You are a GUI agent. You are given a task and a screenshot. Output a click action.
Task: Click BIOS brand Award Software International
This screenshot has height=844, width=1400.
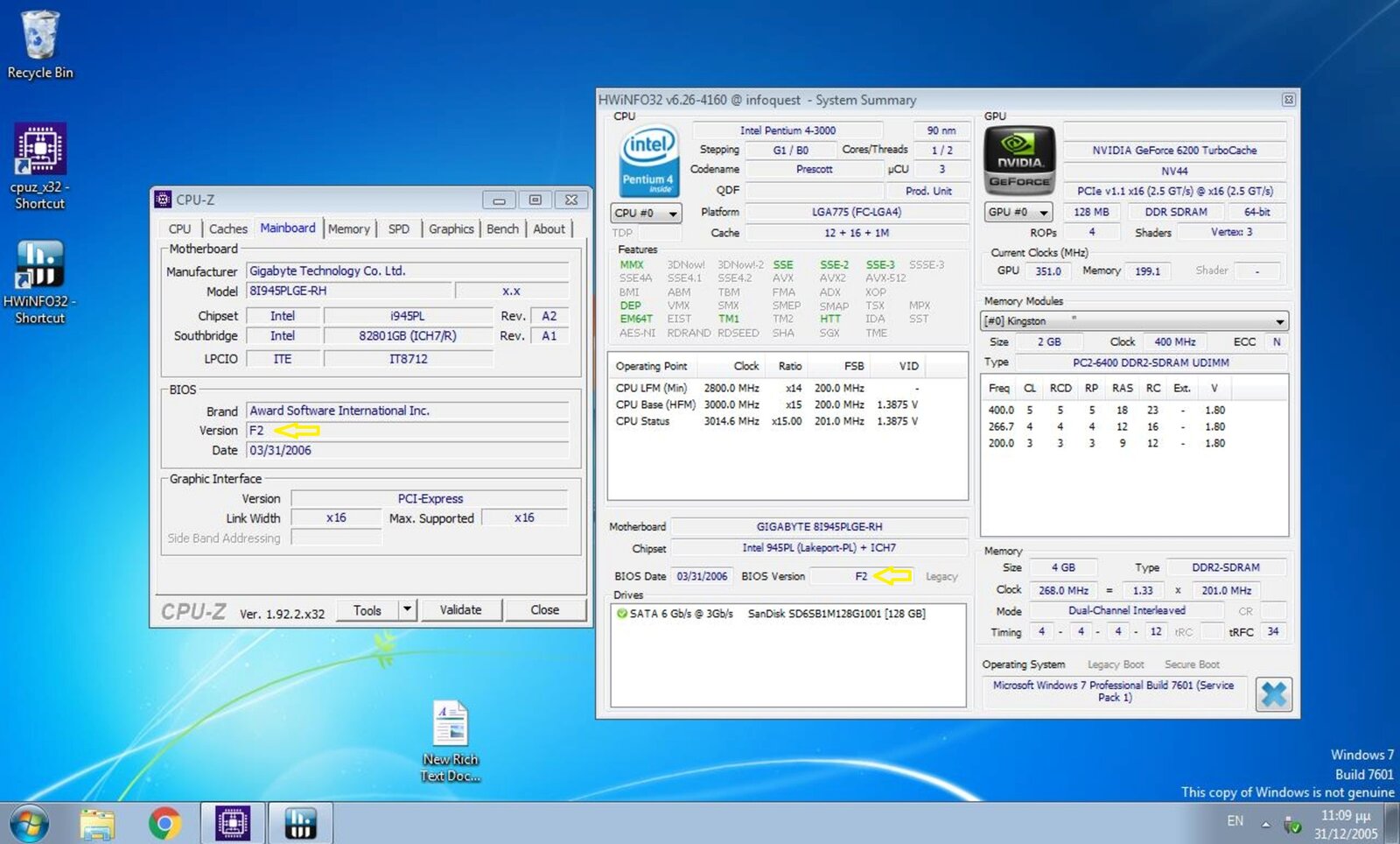tap(408, 411)
